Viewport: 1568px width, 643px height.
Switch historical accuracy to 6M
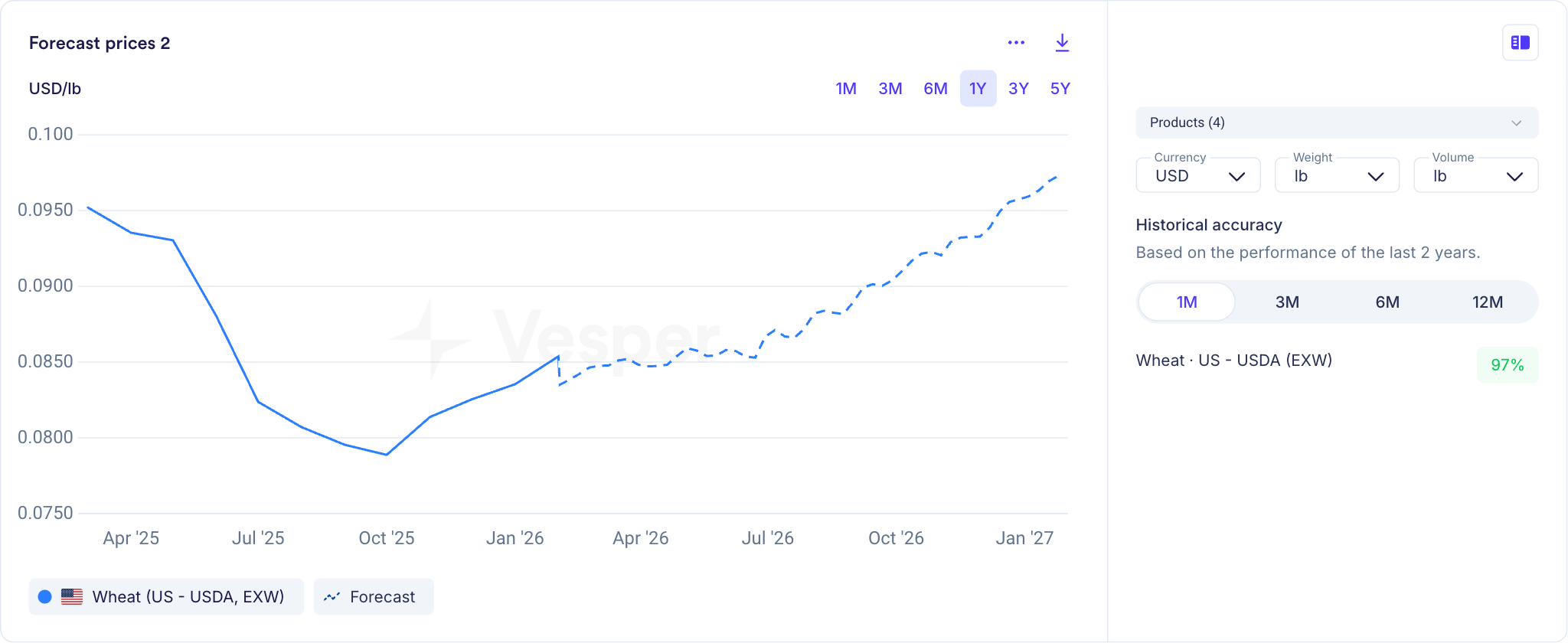click(1387, 302)
